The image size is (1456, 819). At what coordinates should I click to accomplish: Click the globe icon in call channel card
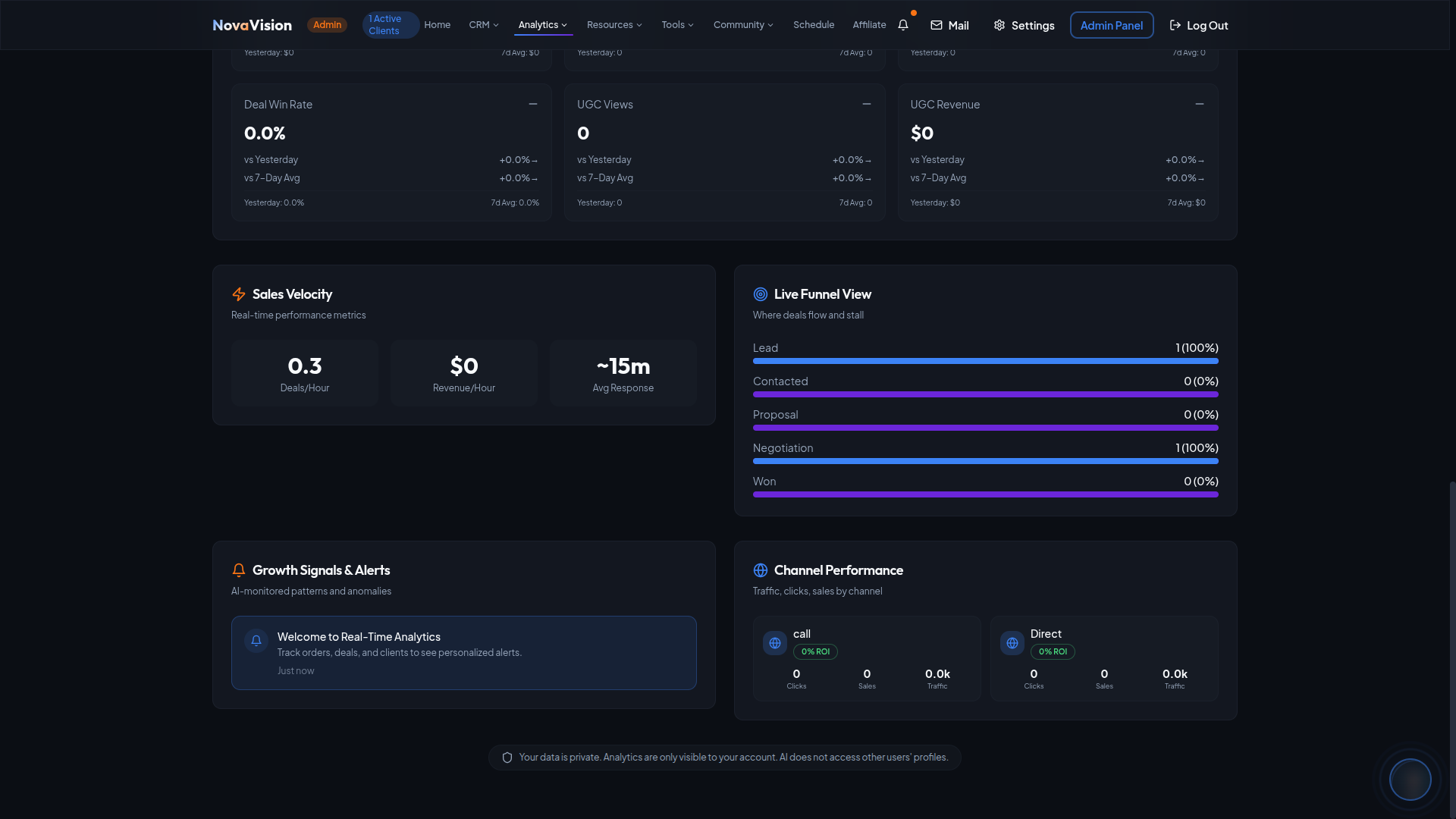coord(775,643)
